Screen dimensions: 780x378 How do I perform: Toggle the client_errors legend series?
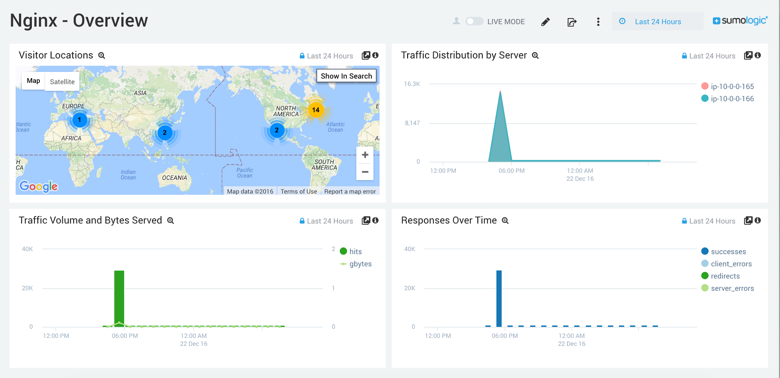[x=726, y=264]
